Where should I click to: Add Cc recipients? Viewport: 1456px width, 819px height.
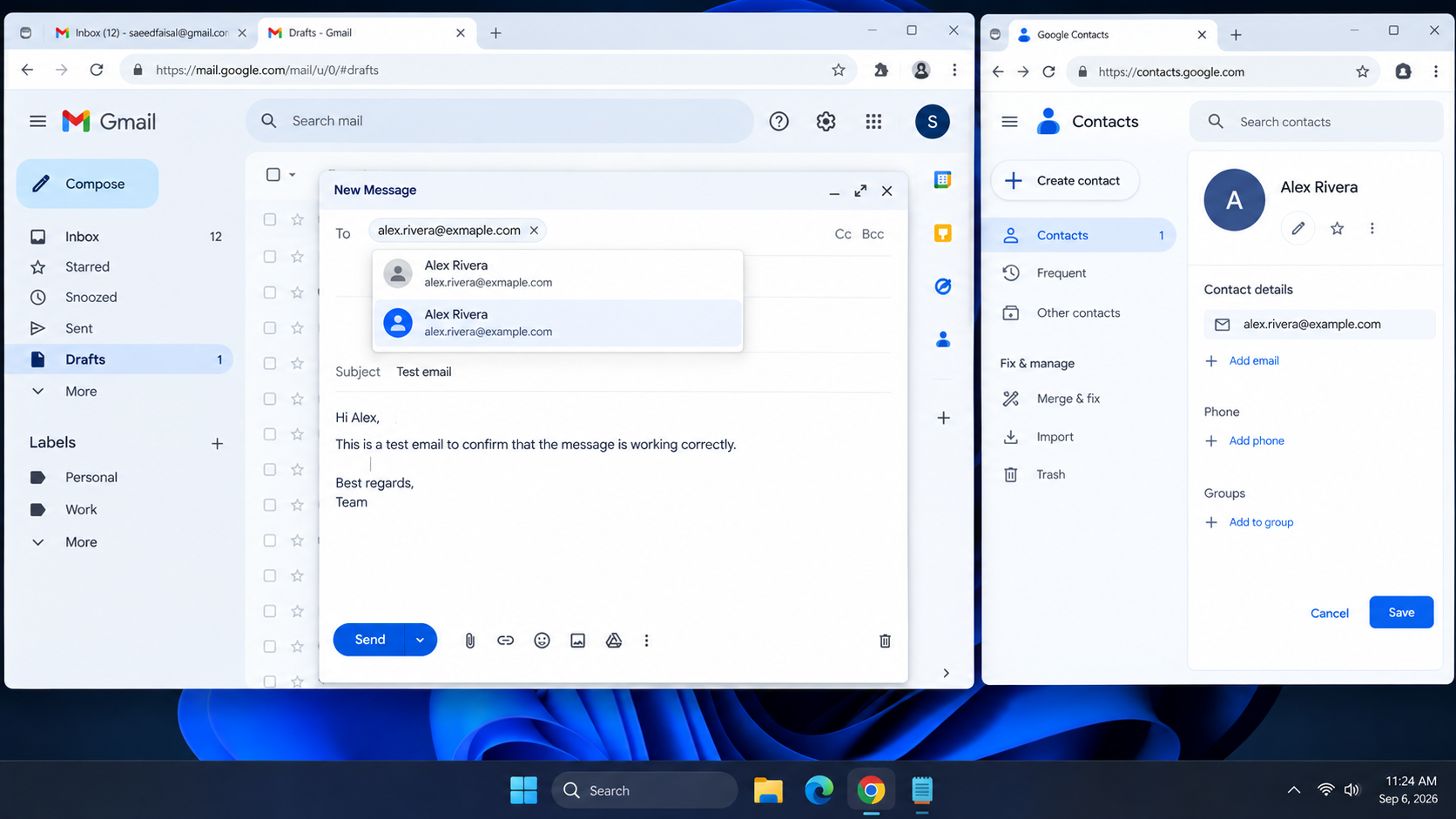click(x=842, y=234)
